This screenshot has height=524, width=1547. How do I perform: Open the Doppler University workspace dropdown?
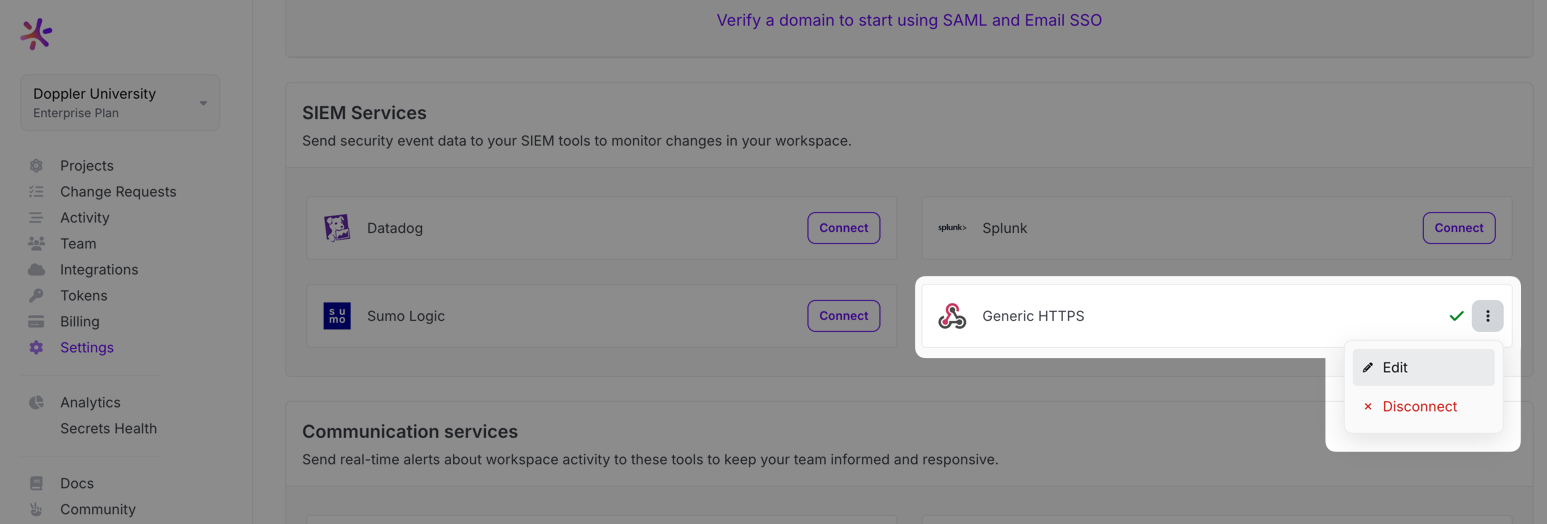tap(120, 102)
